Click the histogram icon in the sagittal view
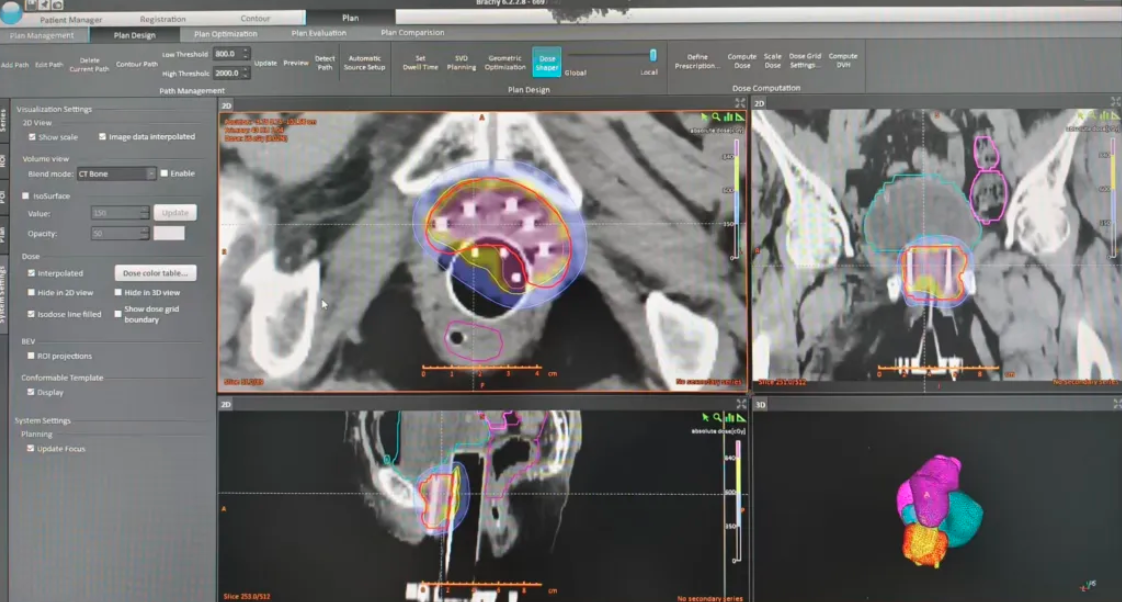The height and width of the screenshot is (602, 1122). (729, 417)
